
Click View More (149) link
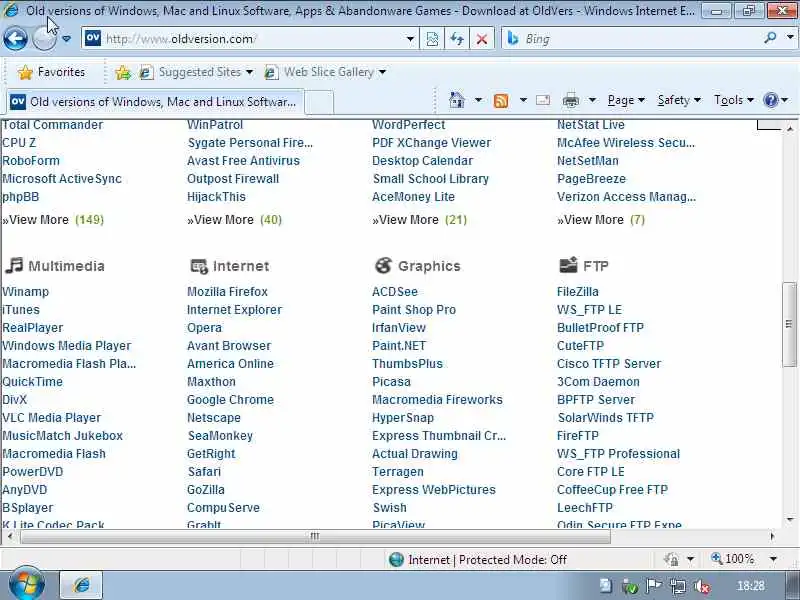53,220
